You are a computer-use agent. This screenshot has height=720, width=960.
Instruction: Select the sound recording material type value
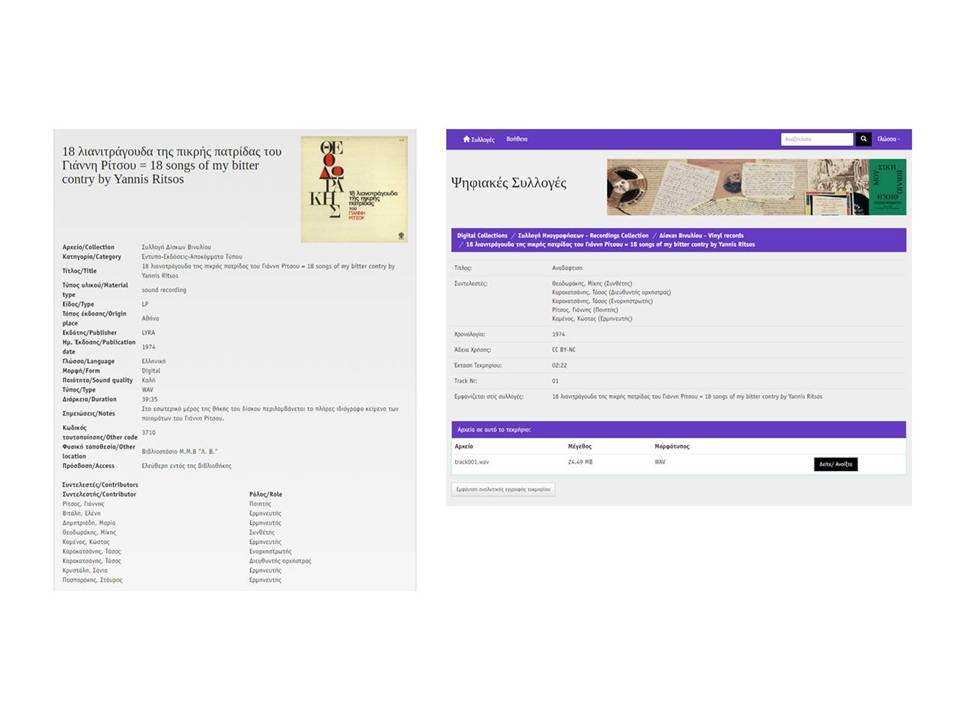tap(163, 290)
